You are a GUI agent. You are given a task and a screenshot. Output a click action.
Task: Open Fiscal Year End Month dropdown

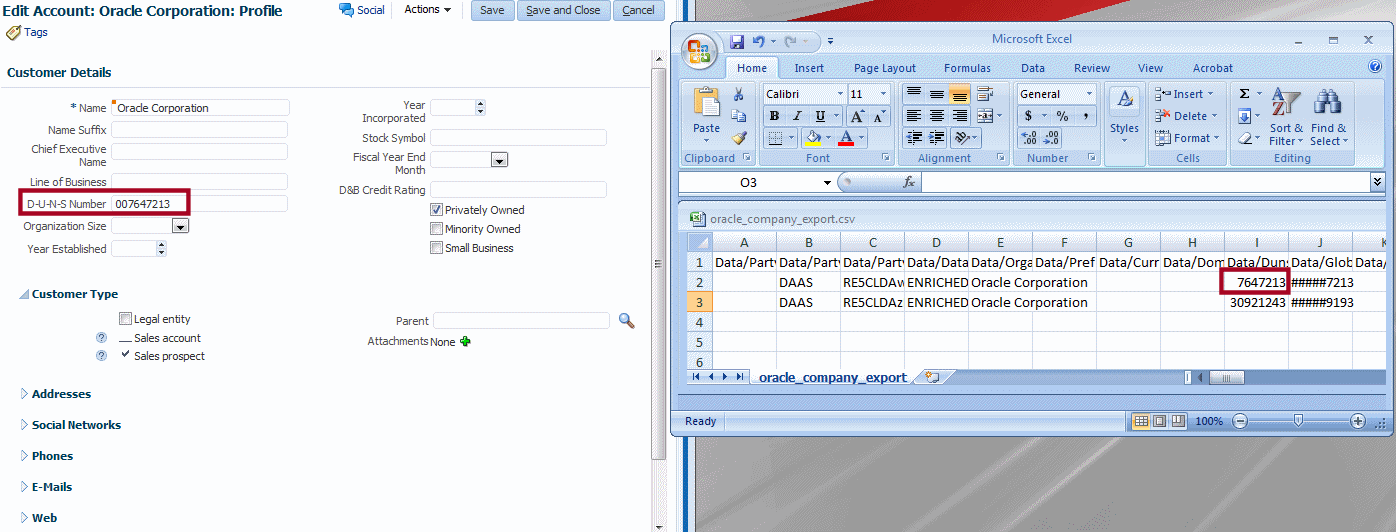(x=499, y=160)
